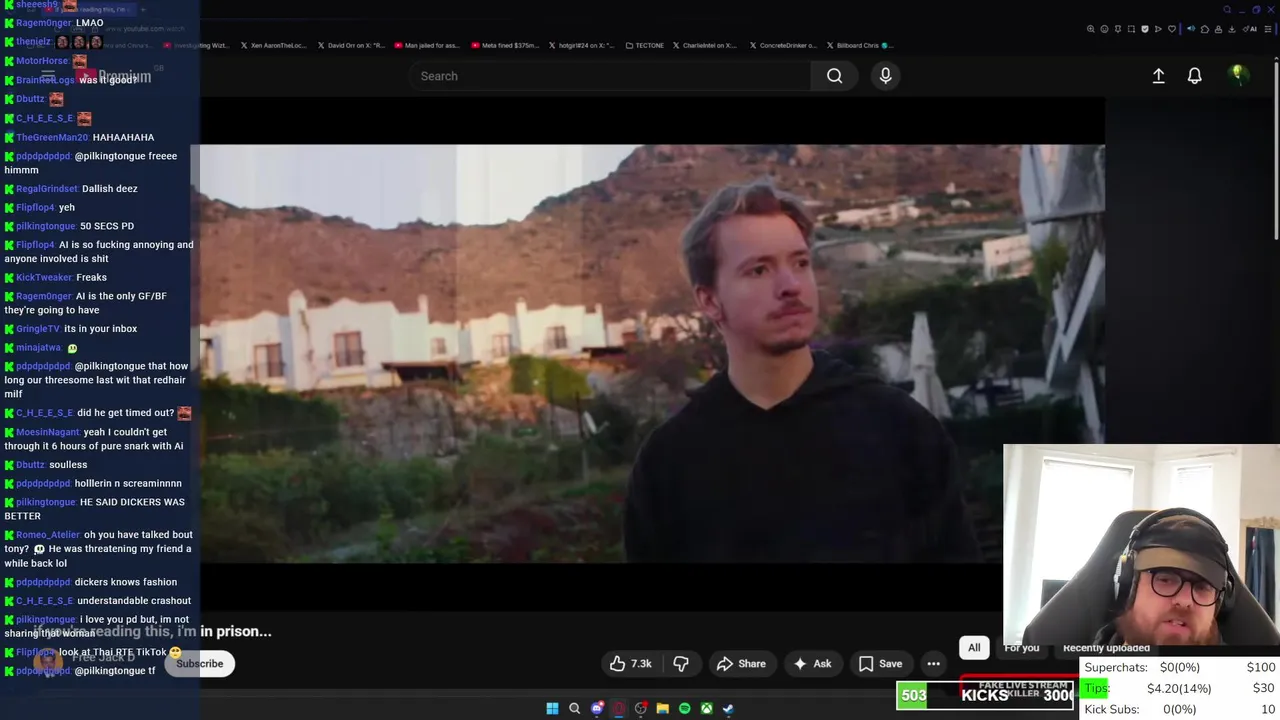Screen dimensions: 1280x720
Task: Dislike the video with thumbs-down
Action: pos(681,664)
